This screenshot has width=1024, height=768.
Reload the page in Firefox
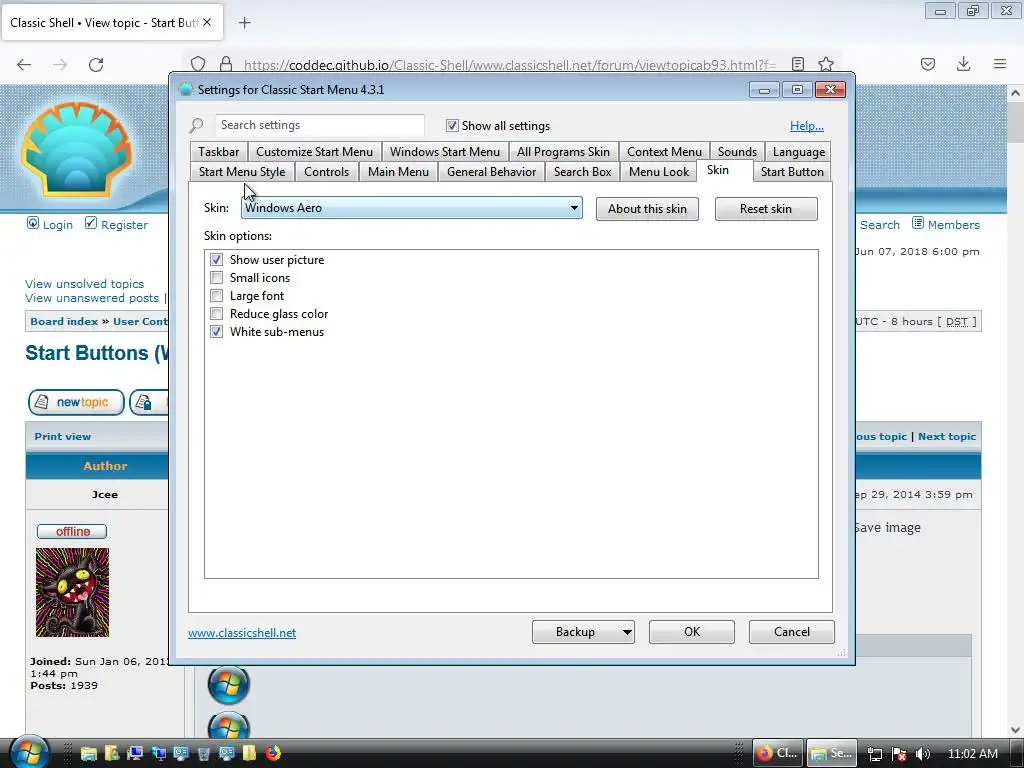(x=96, y=64)
